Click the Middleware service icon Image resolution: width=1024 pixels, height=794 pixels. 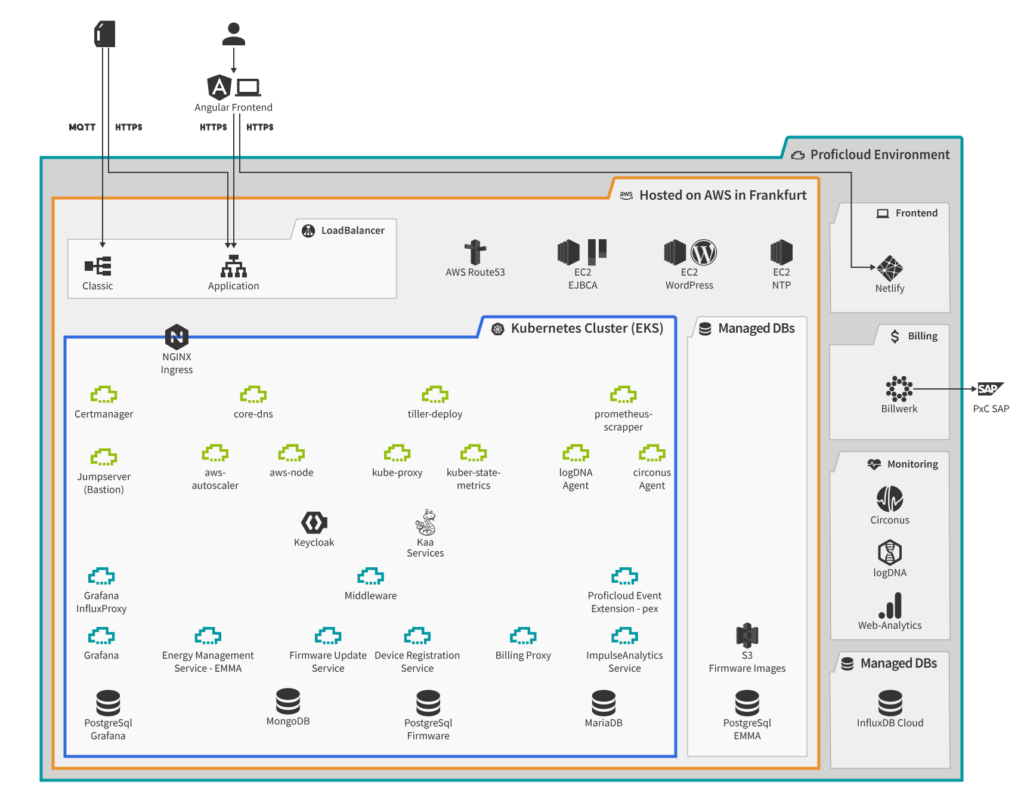click(370, 577)
